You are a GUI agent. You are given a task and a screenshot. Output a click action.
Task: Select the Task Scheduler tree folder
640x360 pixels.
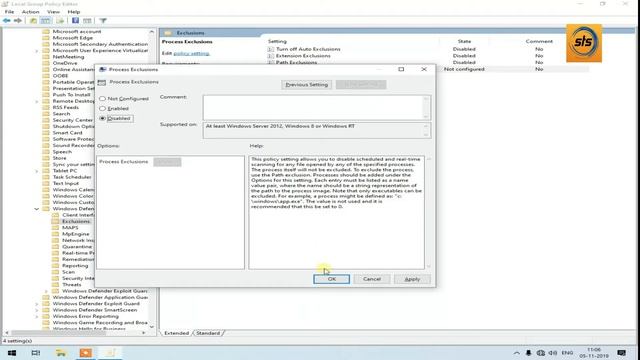pyautogui.click(x=72, y=177)
